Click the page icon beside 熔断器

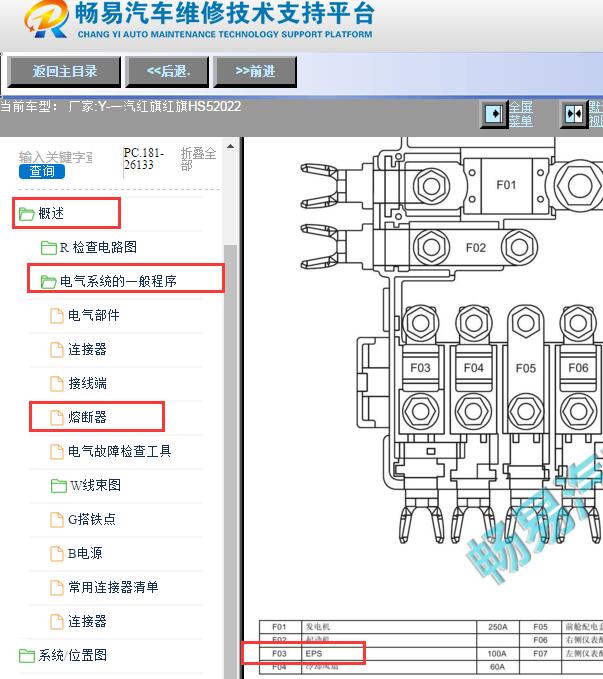point(57,417)
